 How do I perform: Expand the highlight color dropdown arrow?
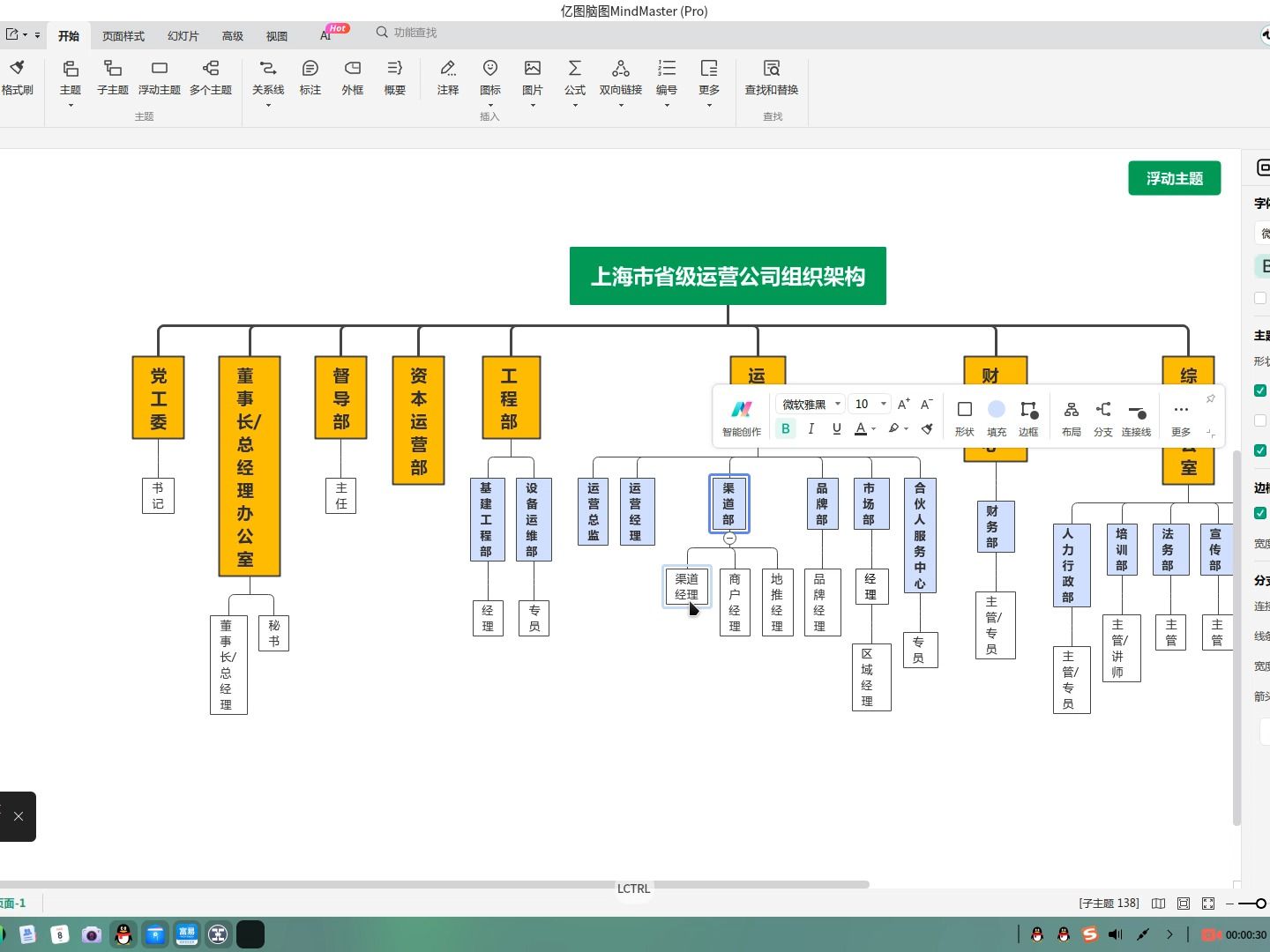coord(906,429)
